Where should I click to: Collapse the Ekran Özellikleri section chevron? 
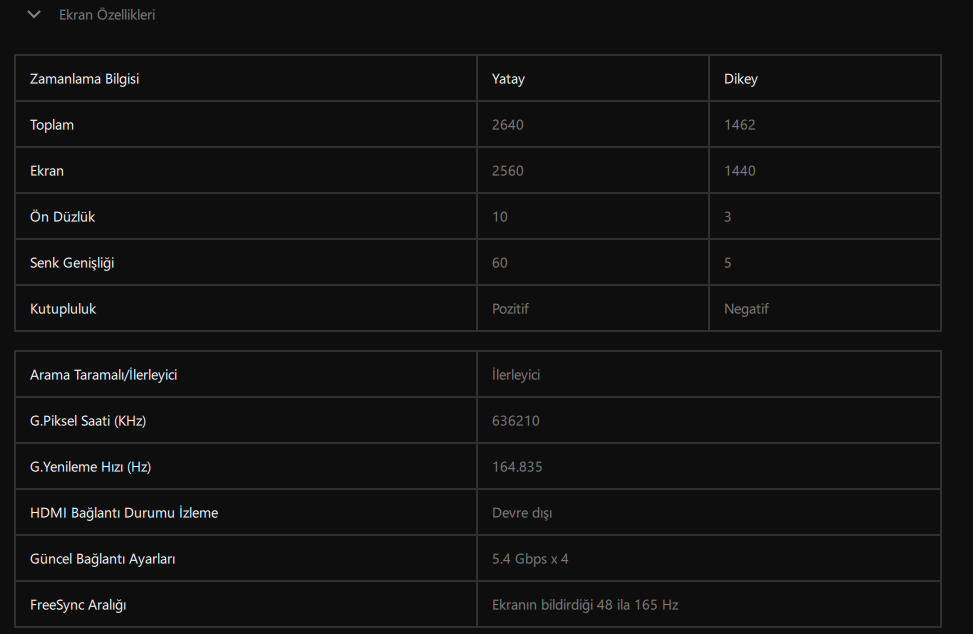pyautogui.click(x=34, y=14)
